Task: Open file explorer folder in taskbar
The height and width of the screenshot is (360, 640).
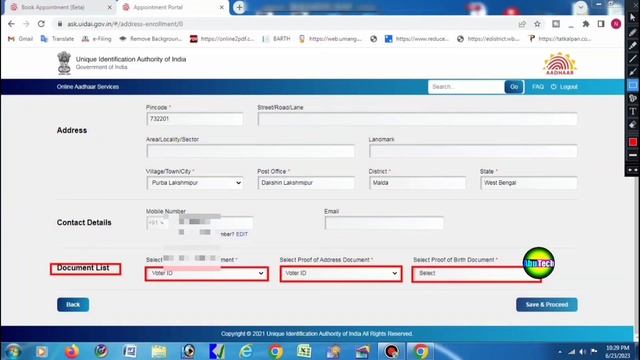Action: [159, 351]
